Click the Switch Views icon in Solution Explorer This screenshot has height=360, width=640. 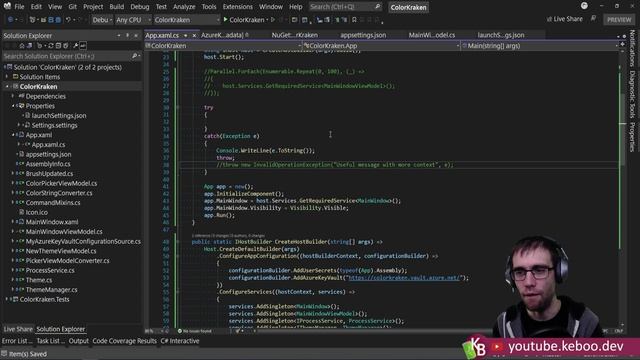[29, 46]
